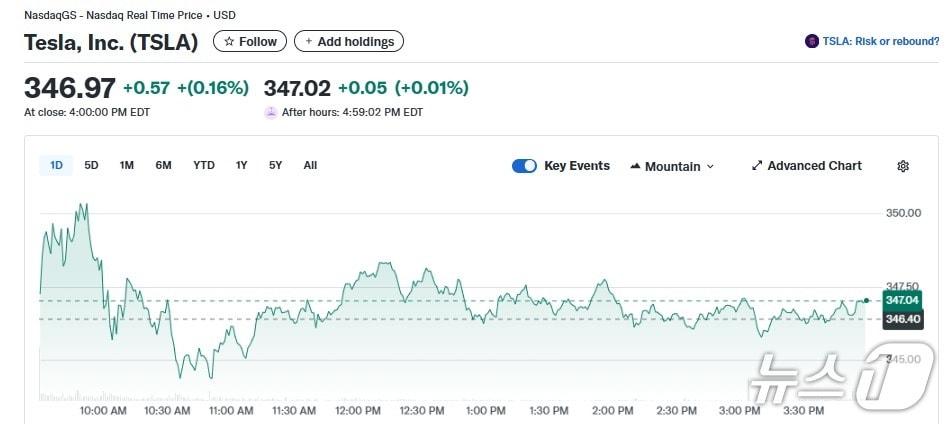Select the YTD range tab

tap(204, 166)
